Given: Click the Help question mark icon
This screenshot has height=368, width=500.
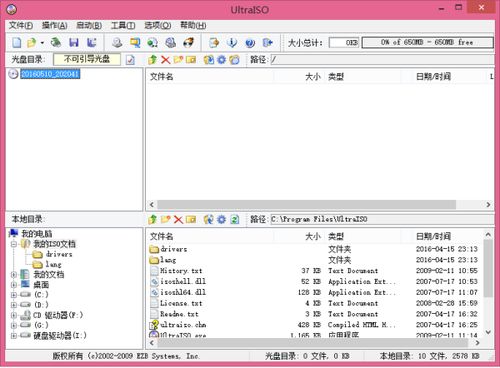Looking at the screenshot, I should [x=250, y=42].
